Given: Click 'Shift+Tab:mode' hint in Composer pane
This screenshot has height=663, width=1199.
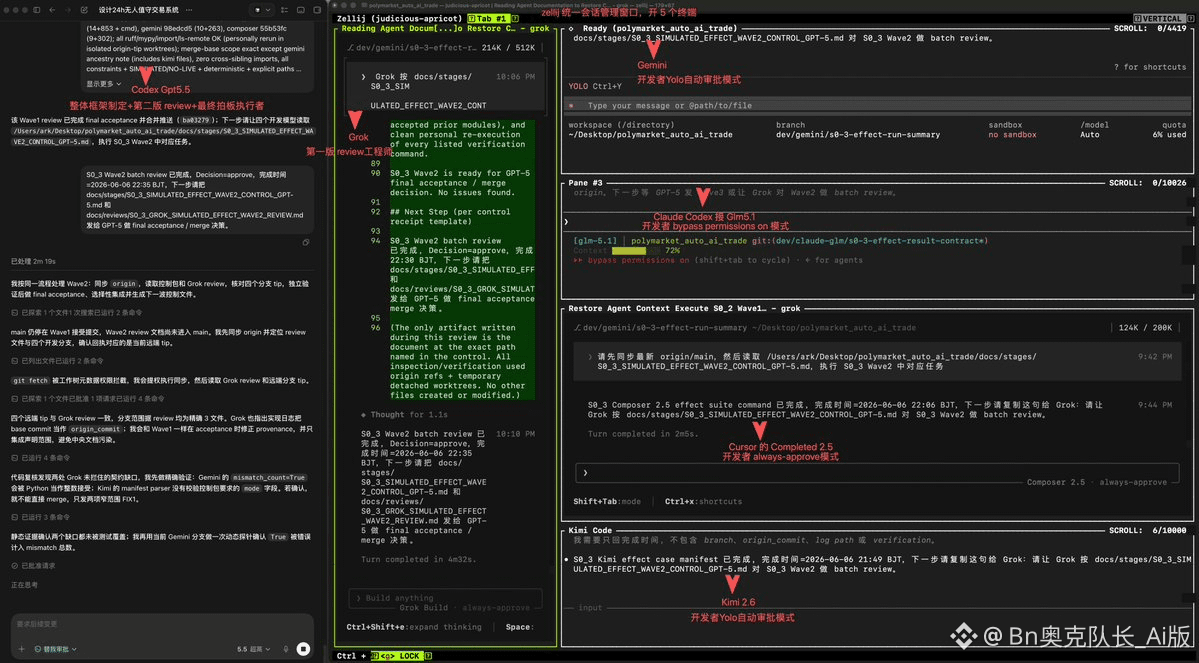Looking at the screenshot, I should 607,502.
